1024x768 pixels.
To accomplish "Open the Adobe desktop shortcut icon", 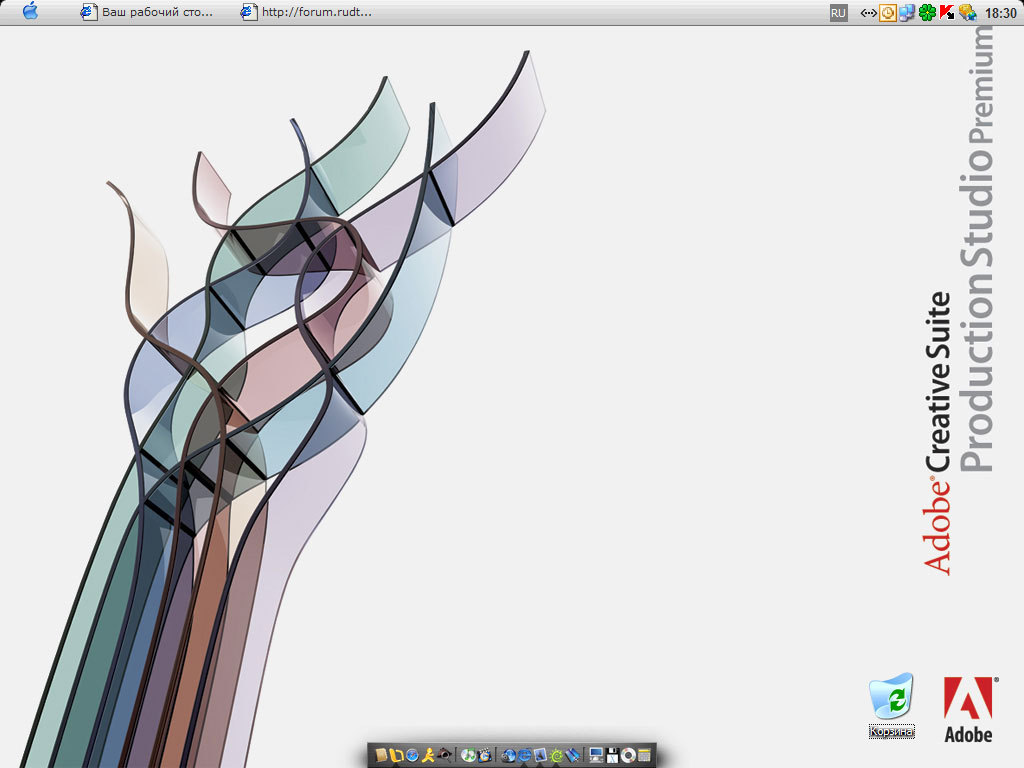I will [968, 710].
